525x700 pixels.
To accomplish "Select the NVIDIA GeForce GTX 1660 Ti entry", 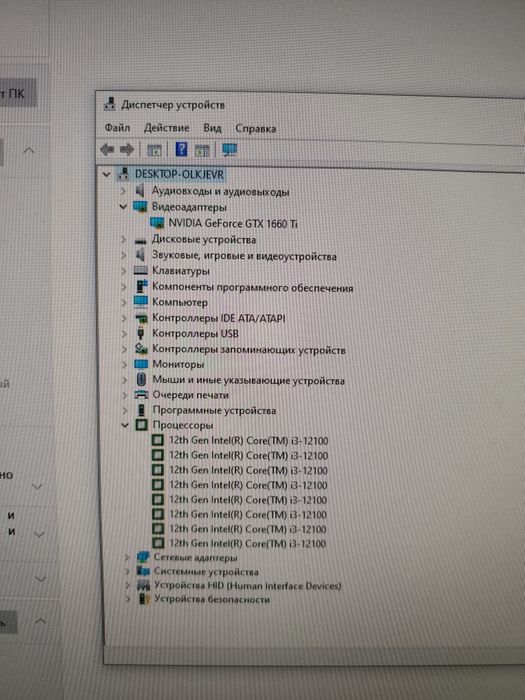I will point(233,223).
